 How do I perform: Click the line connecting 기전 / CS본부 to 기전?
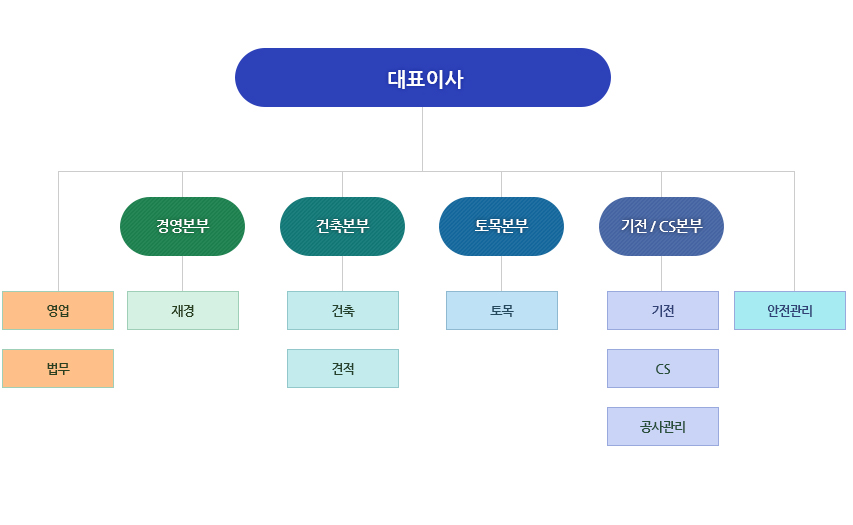click(x=661, y=273)
